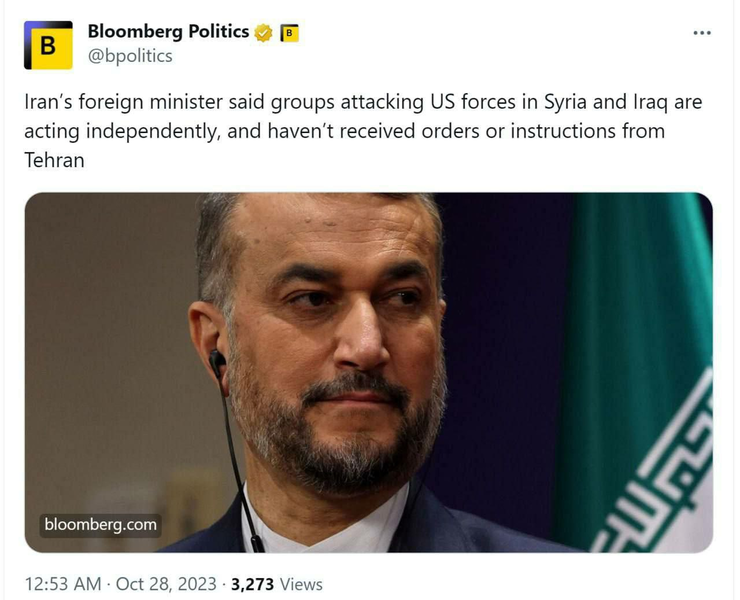Image resolution: width=740 pixels, height=600 pixels.
Task: Open the three-dot more options menu
Action: (x=702, y=33)
